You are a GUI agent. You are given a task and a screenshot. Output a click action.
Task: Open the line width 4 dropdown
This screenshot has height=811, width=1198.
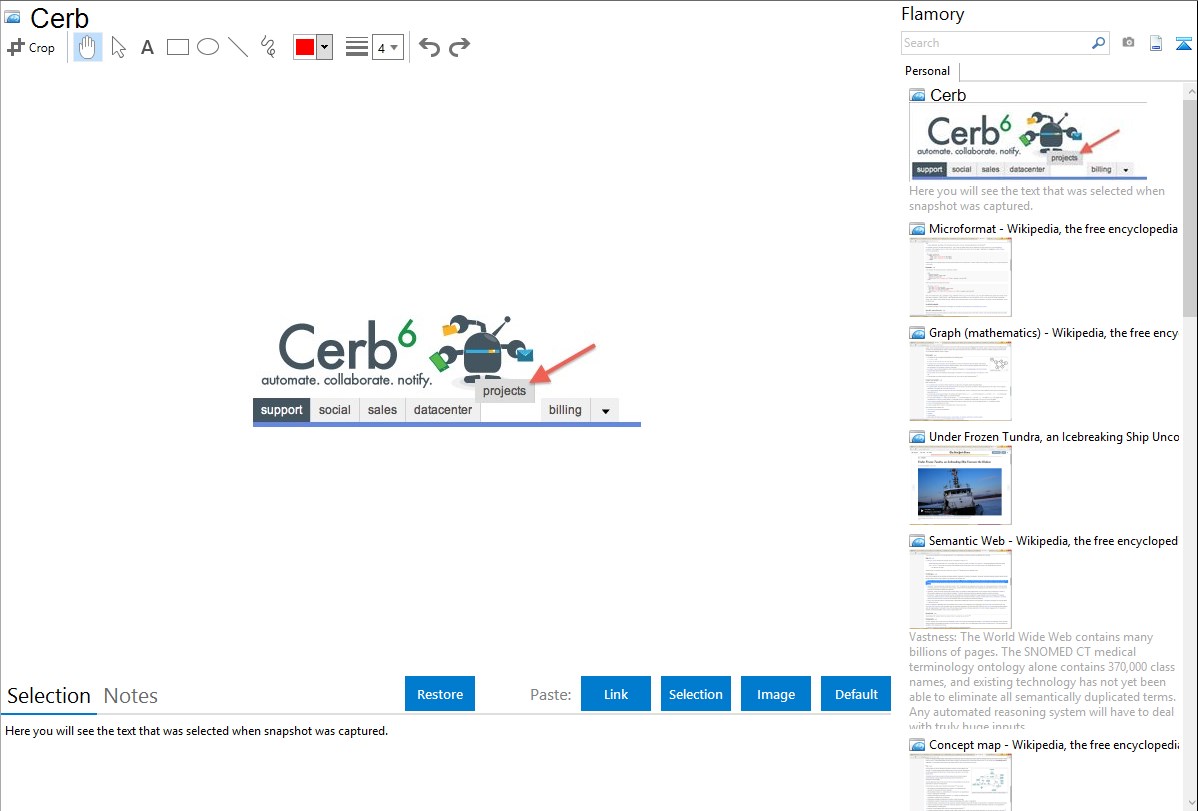coord(387,47)
